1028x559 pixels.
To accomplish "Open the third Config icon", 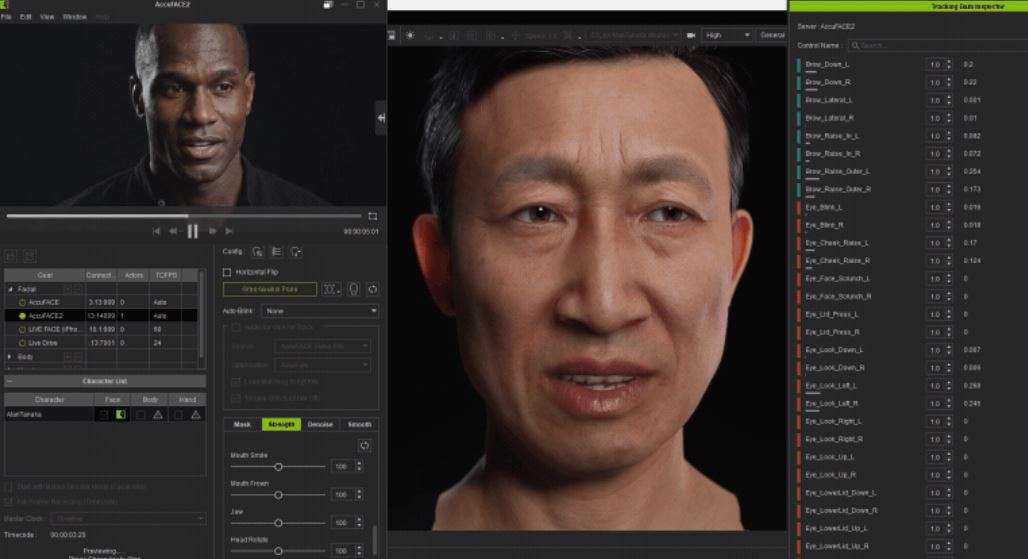I will [x=296, y=252].
